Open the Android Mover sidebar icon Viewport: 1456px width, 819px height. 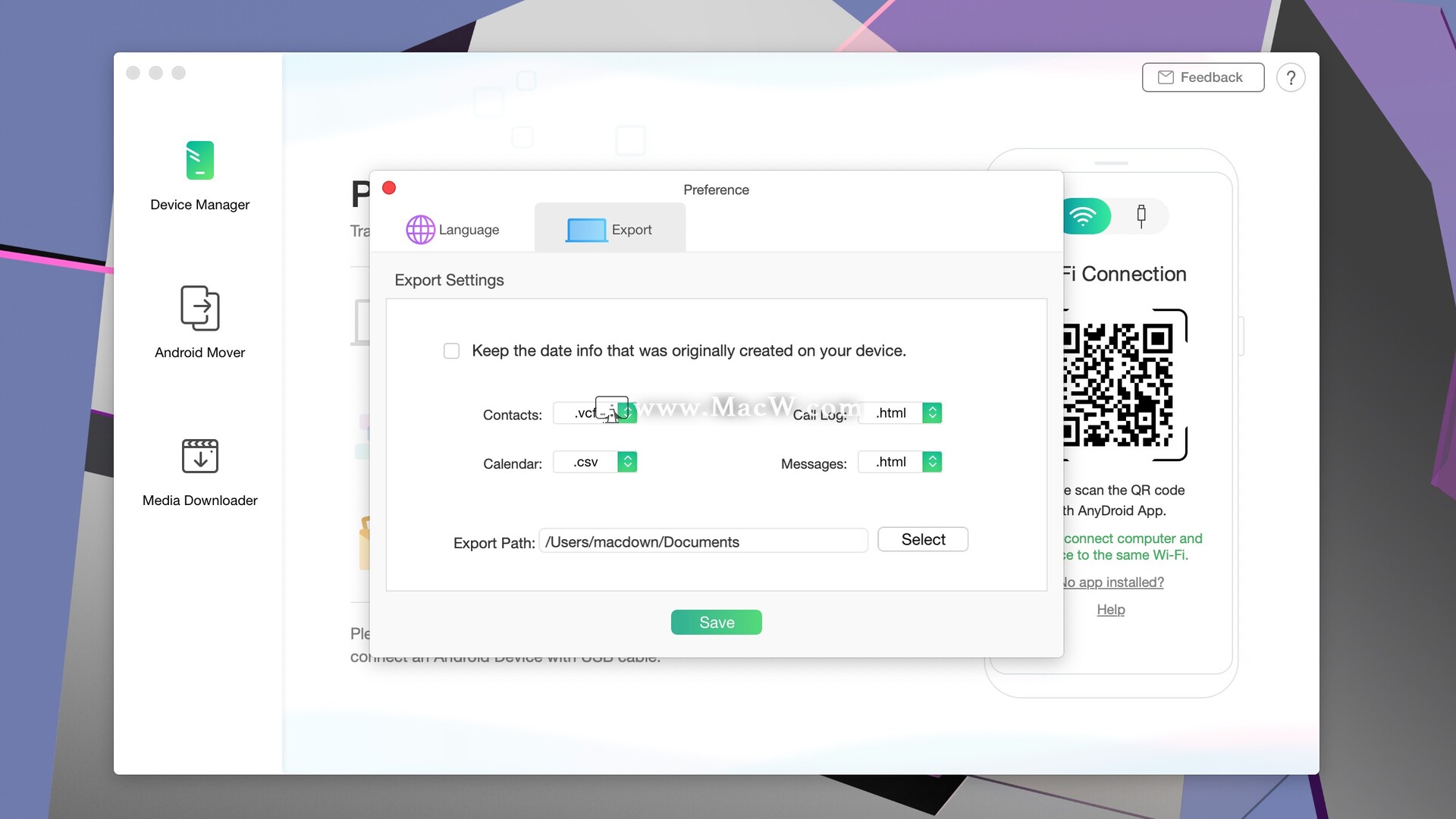(200, 308)
